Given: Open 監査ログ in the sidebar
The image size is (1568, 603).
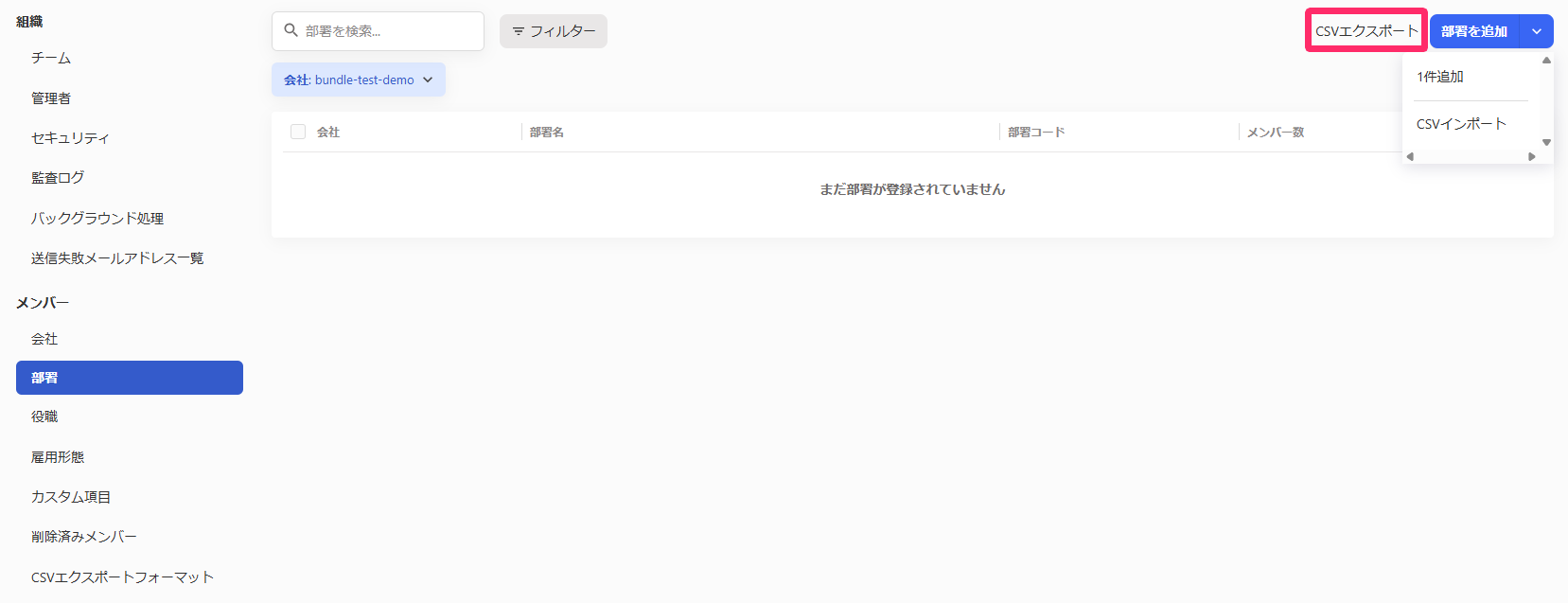Looking at the screenshot, I should coord(58,178).
